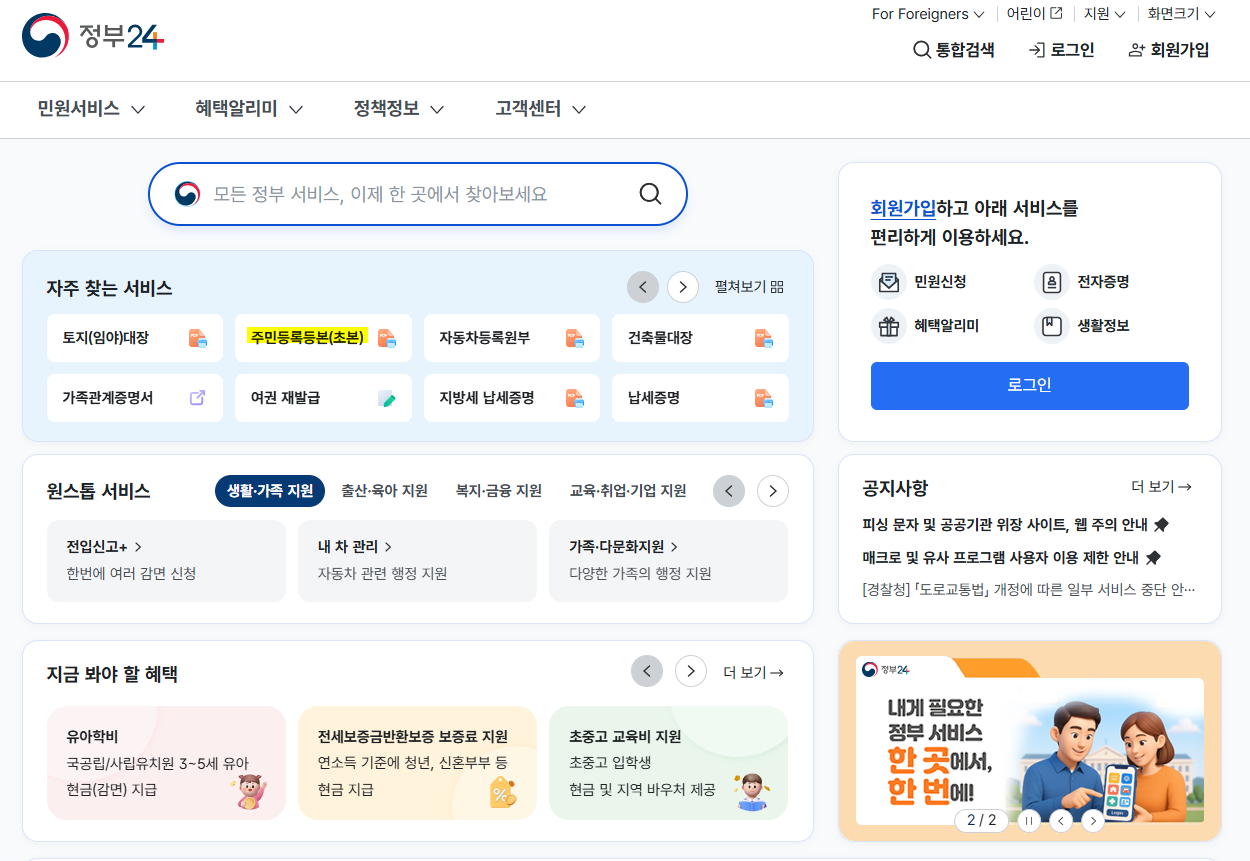Pause the banner carousel autoplay

pyautogui.click(x=1028, y=820)
